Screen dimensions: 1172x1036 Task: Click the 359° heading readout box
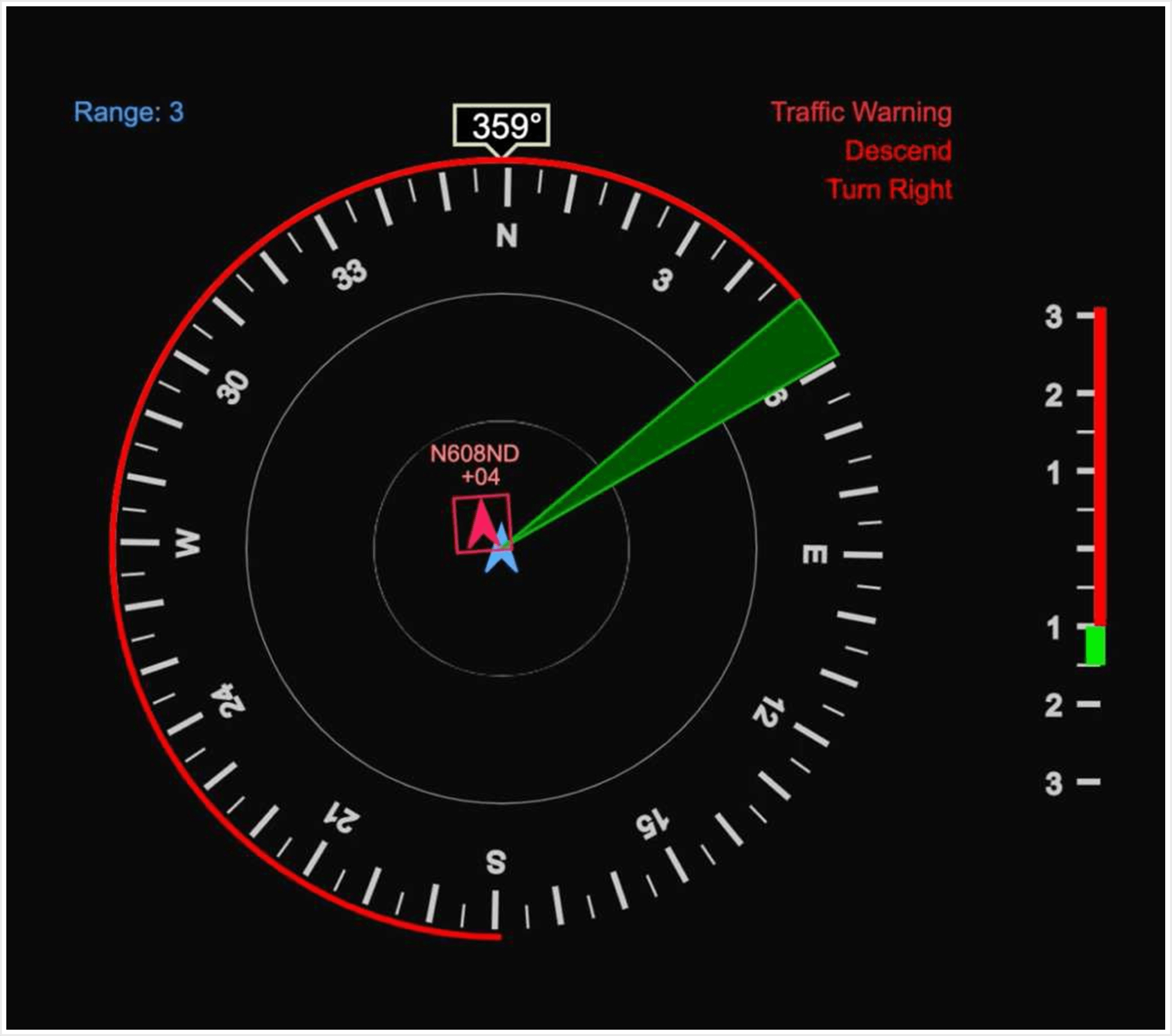tap(502, 126)
